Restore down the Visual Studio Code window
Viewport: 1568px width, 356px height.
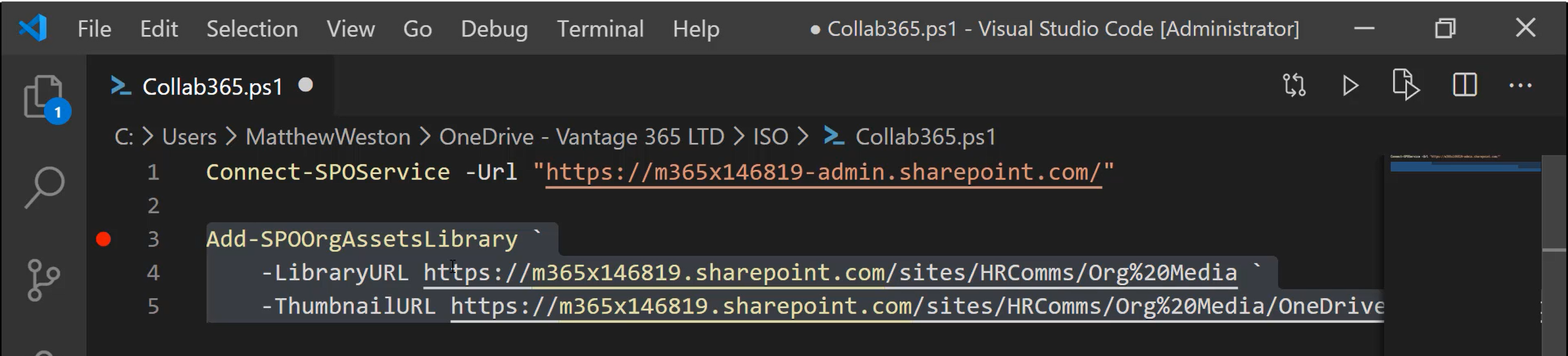coord(1445,28)
